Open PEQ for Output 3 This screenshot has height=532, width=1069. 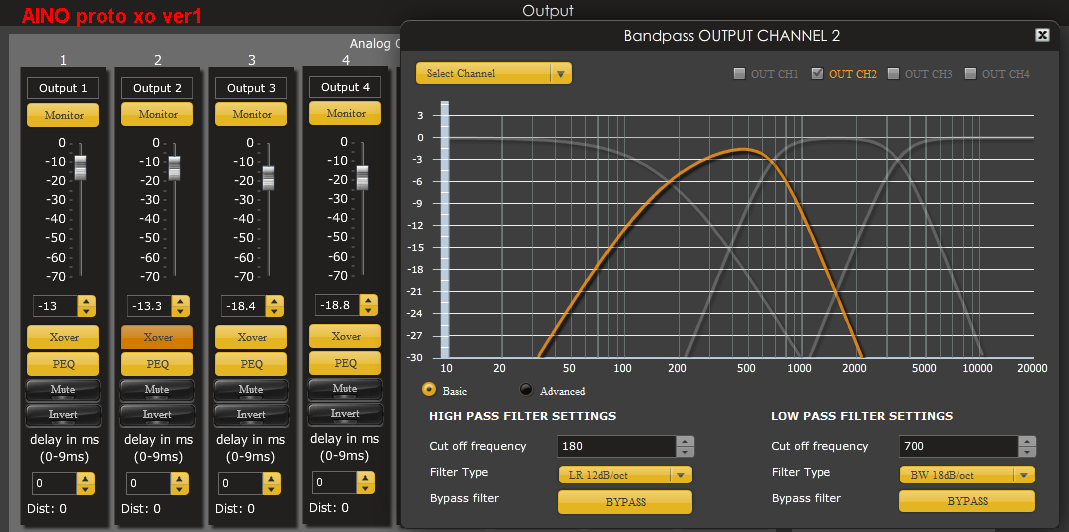point(251,364)
